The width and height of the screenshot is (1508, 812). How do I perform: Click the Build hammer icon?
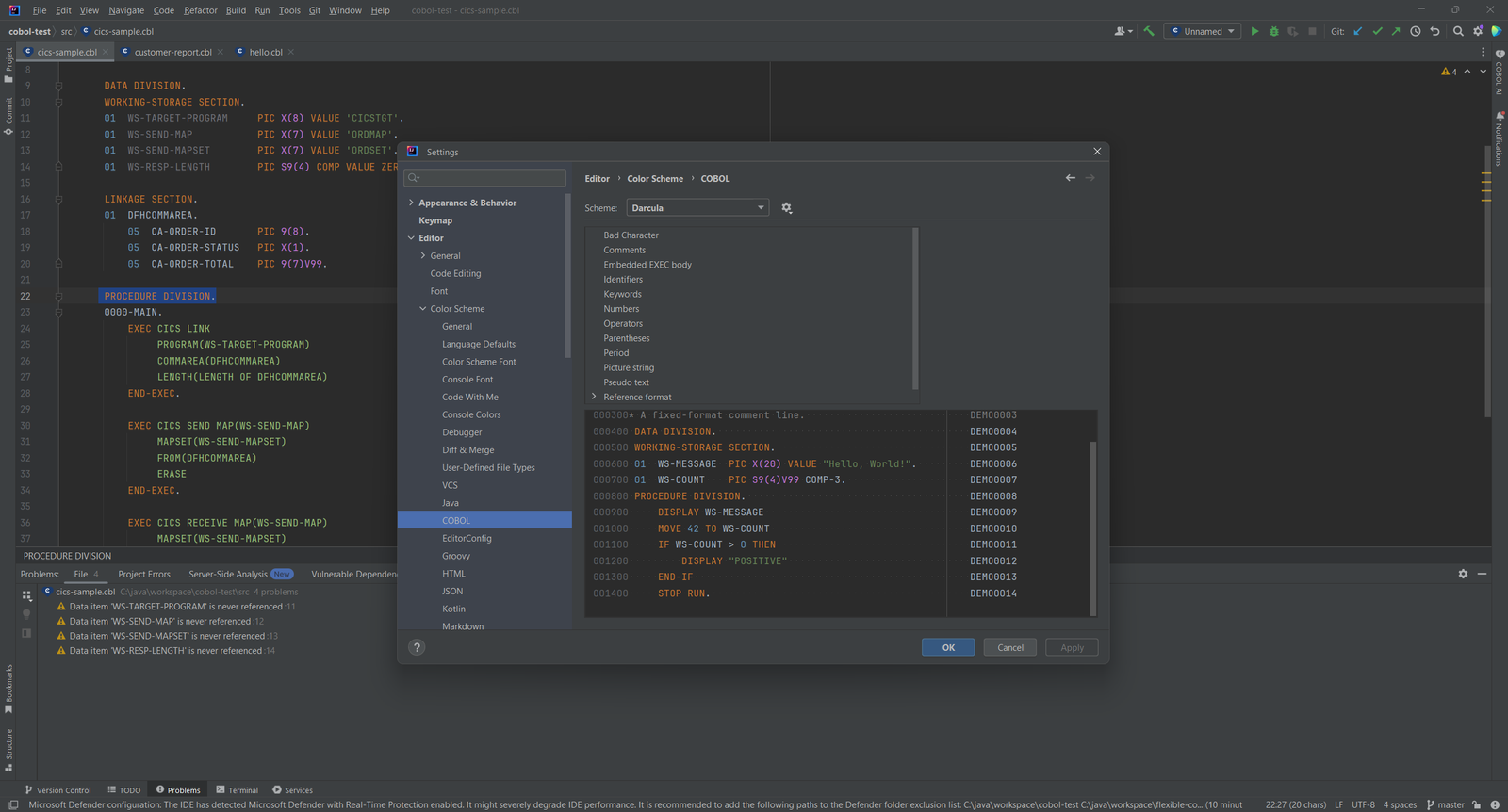[1149, 31]
